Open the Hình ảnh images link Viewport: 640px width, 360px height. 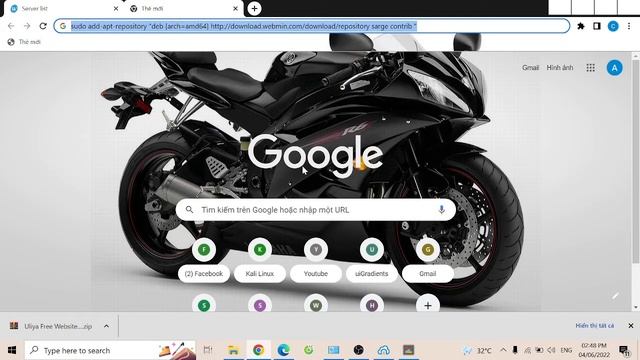(560, 68)
